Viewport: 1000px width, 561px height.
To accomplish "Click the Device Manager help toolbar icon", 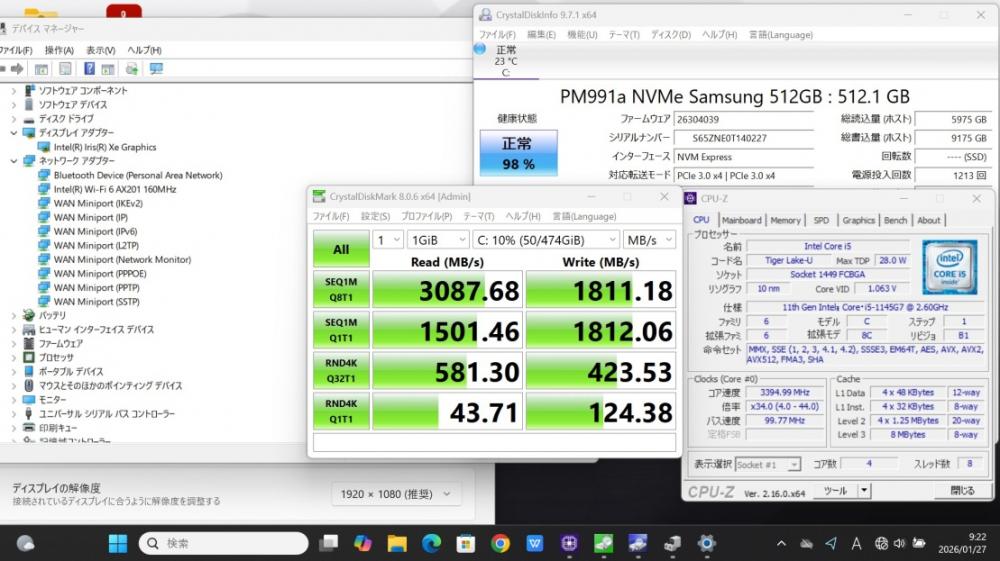I will [89, 69].
